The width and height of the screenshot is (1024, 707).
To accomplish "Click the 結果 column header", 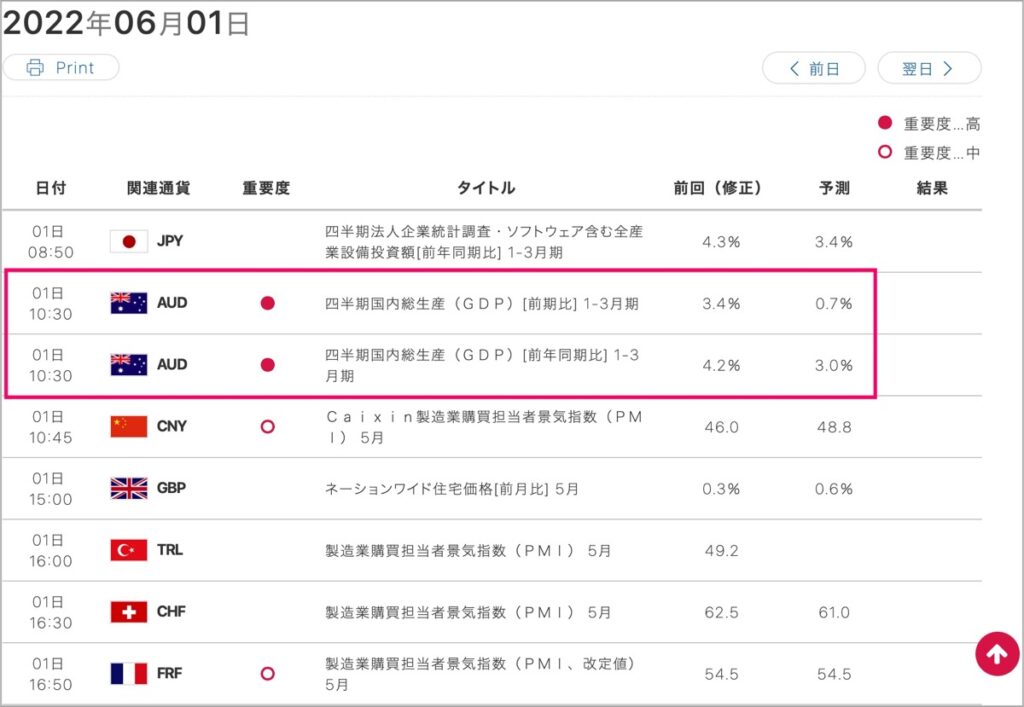I will click(932, 188).
